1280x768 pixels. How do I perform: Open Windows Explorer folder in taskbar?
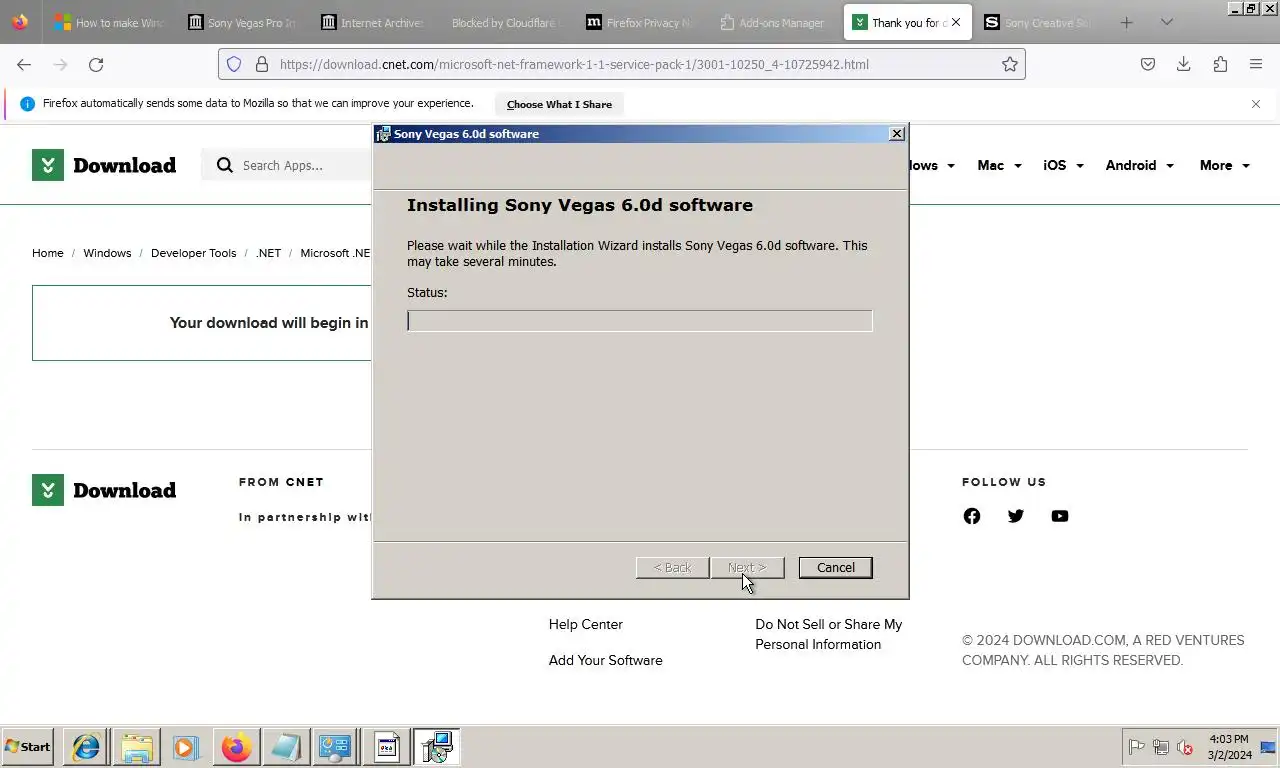(x=136, y=747)
